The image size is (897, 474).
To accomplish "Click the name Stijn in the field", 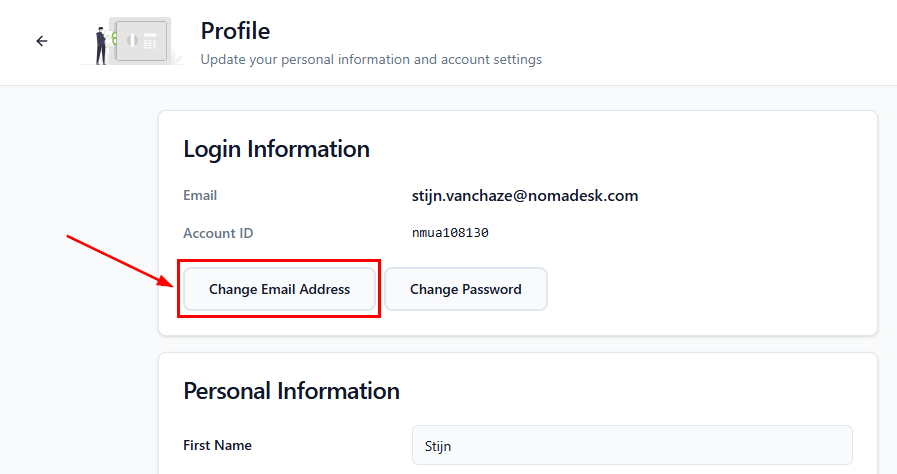I will [x=440, y=446].
